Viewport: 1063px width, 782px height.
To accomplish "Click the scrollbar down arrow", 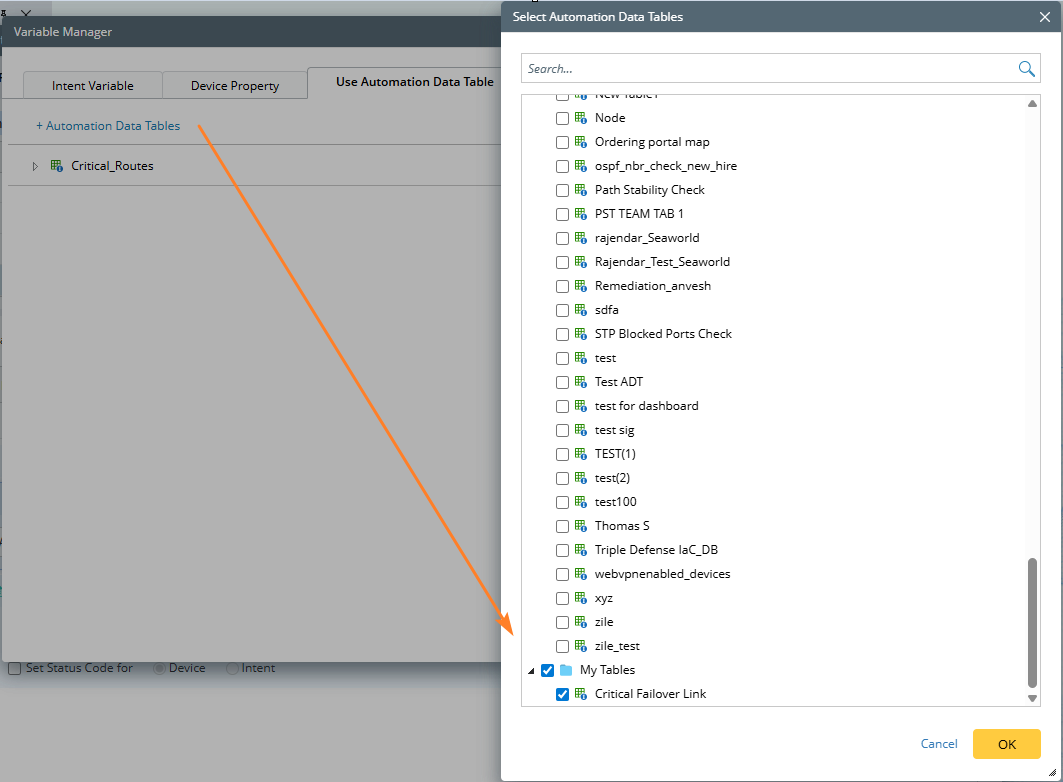I will (x=1032, y=698).
